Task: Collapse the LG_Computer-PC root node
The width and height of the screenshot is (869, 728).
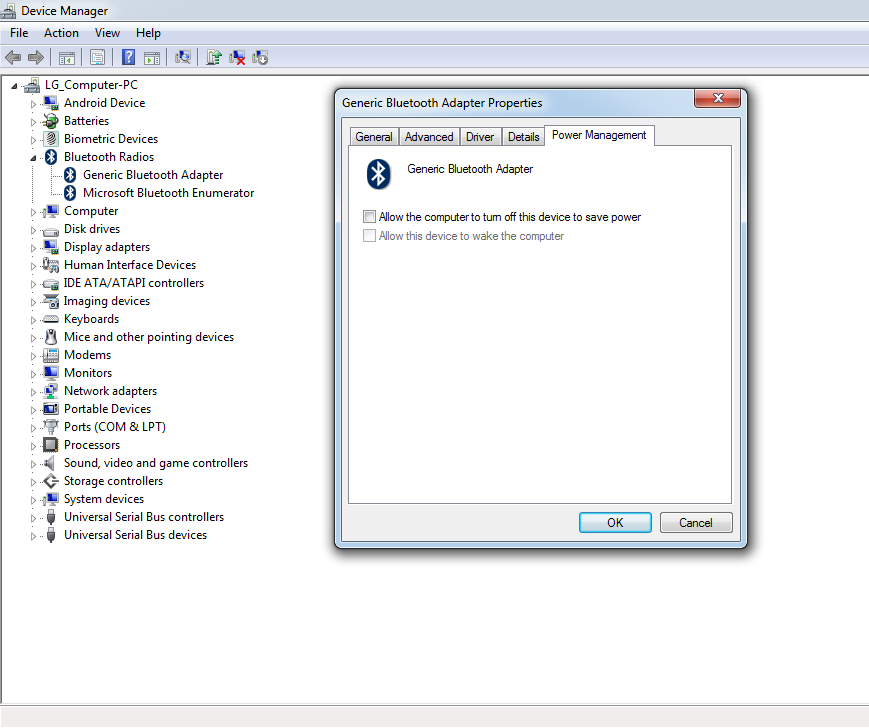Action: tap(14, 86)
